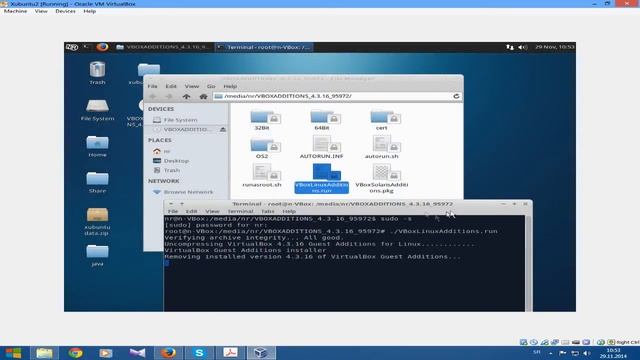This screenshot has height=360, width=640.
Task: Select VBOXADDITIO... device in sidebar
Action: point(182,129)
